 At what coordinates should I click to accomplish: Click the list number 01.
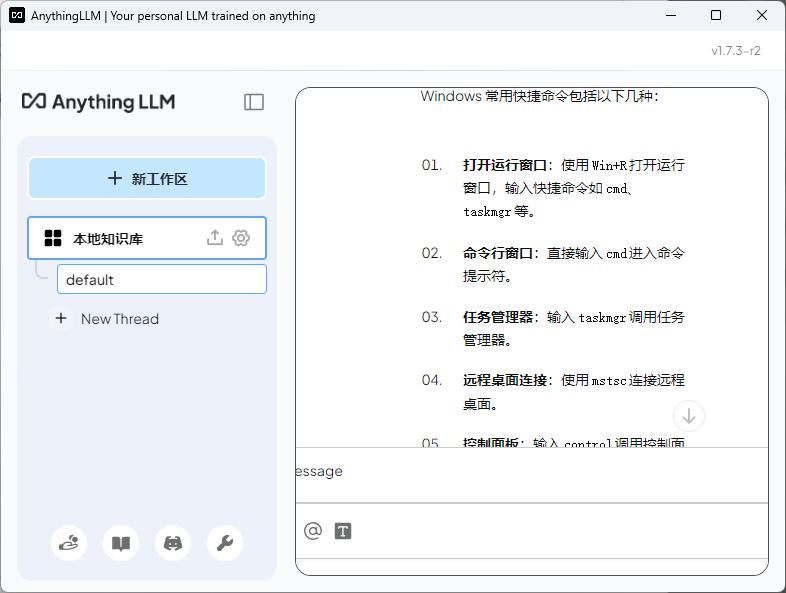coord(432,165)
